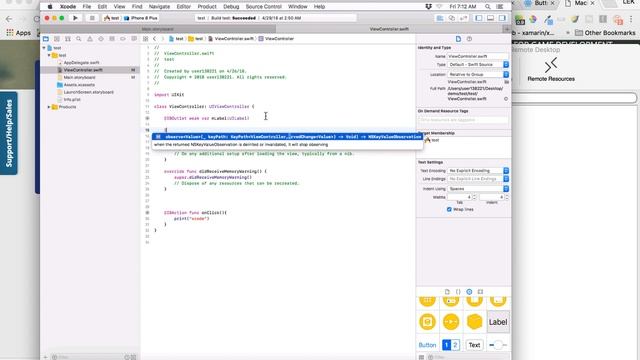The height and width of the screenshot is (360, 640).
Task: Select AppDelegate.swift in navigator
Action: [81, 62]
